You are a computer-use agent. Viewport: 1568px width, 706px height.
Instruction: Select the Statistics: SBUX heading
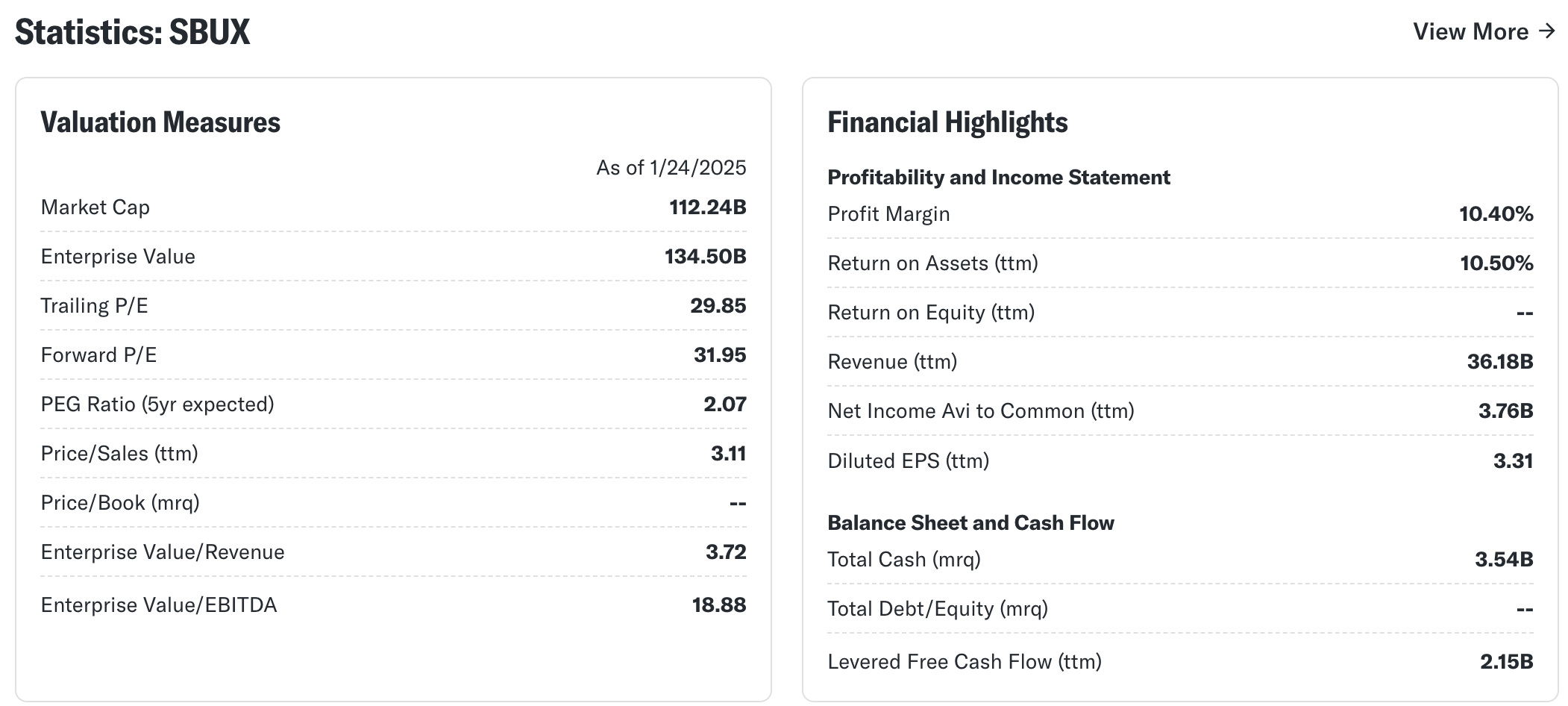pos(133,32)
